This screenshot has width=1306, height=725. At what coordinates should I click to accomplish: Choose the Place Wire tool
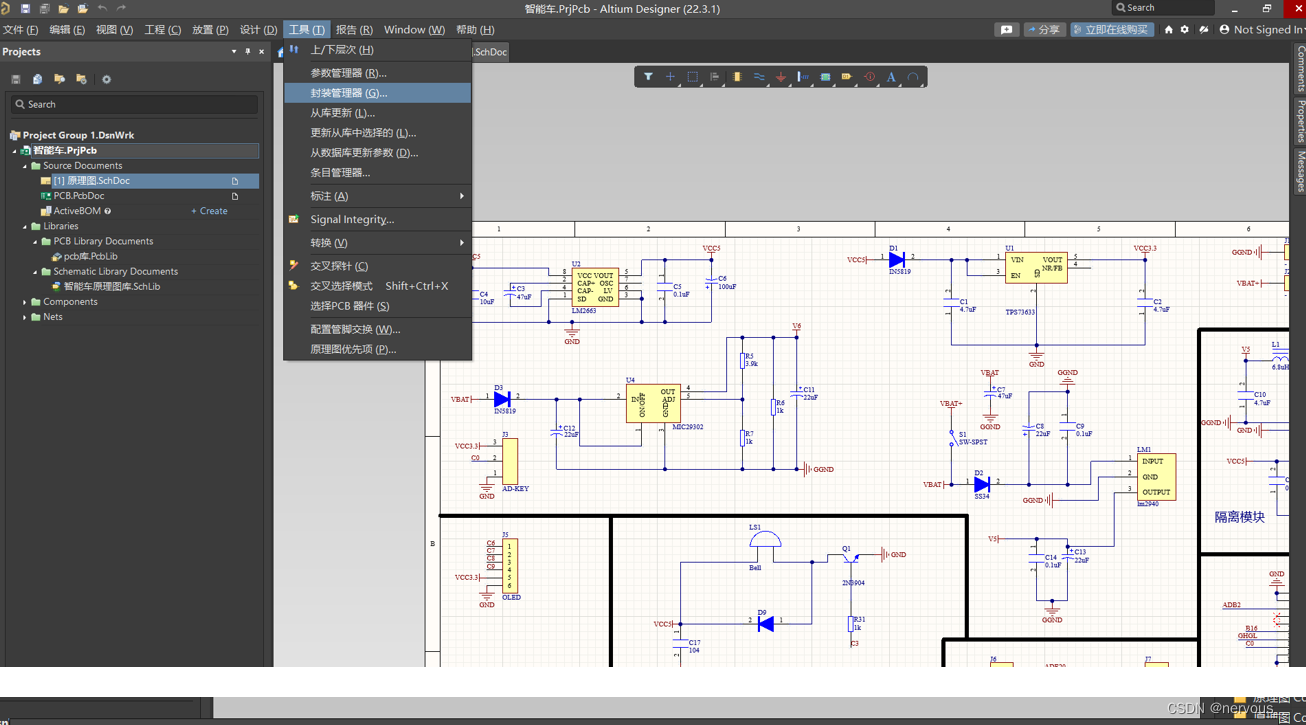tap(759, 77)
